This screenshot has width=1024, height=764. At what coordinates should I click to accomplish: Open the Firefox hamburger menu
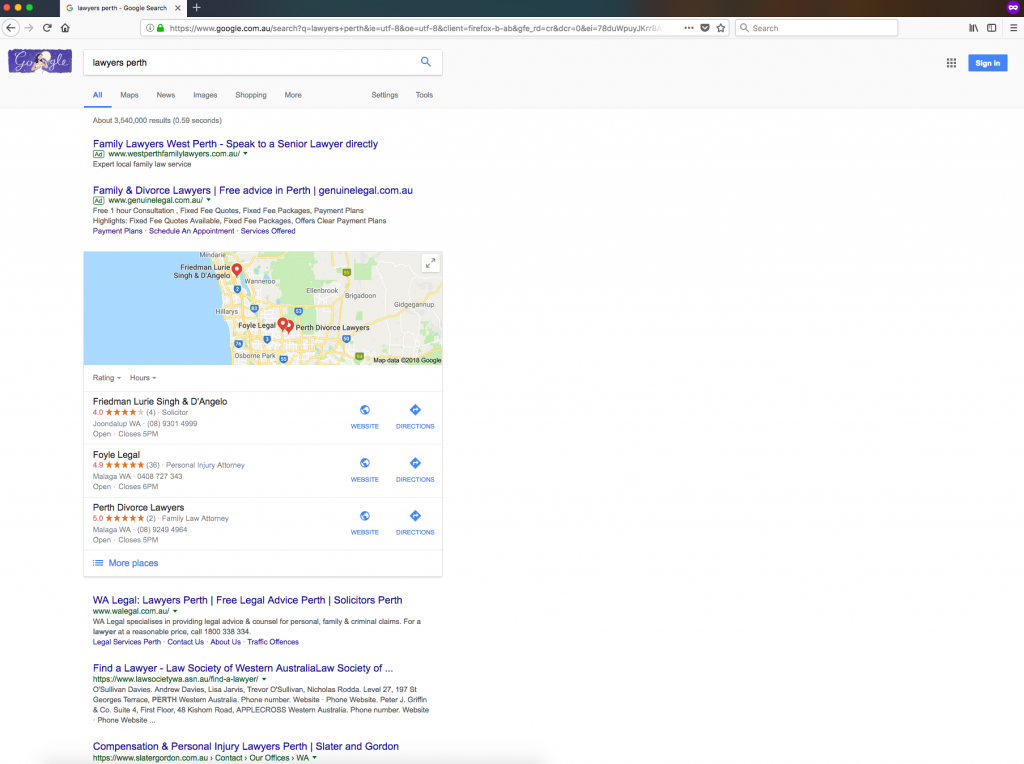1014,28
